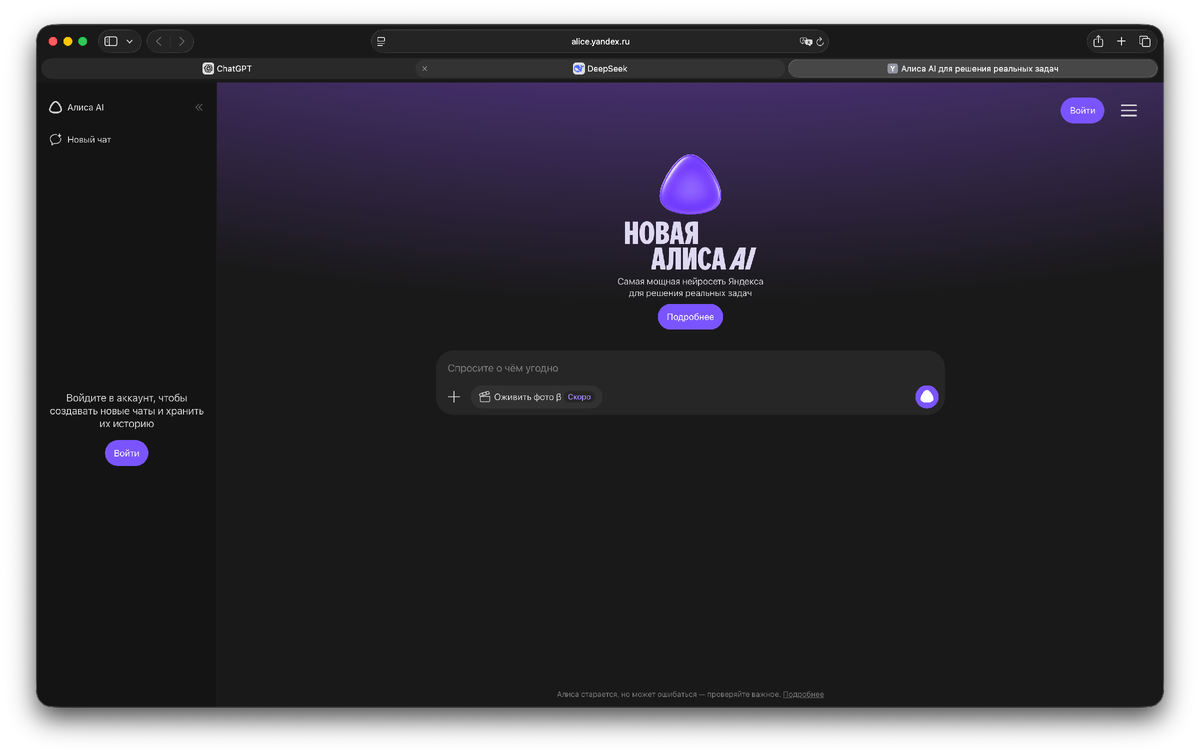This screenshot has width=1200, height=755.
Task: Click the Подробнее button under the headline
Action: click(x=690, y=317)
